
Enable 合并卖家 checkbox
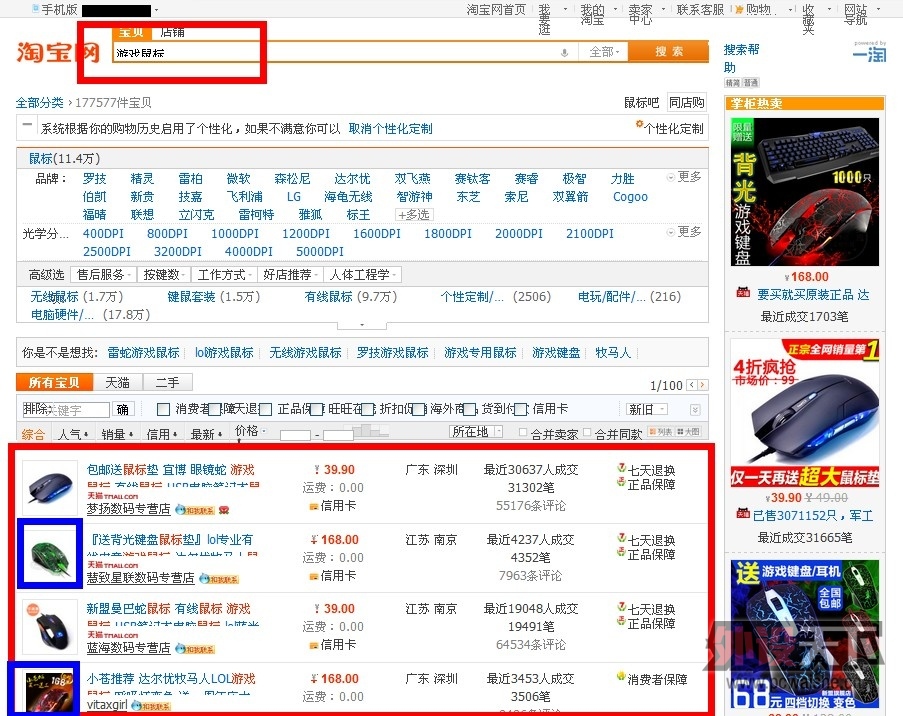click(x=523, y=432)
